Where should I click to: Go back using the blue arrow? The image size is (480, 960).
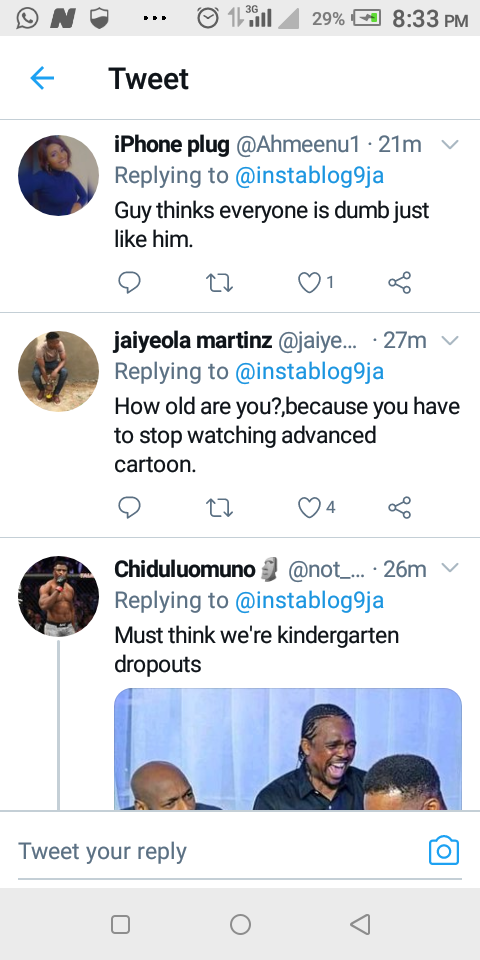(42, 78)
